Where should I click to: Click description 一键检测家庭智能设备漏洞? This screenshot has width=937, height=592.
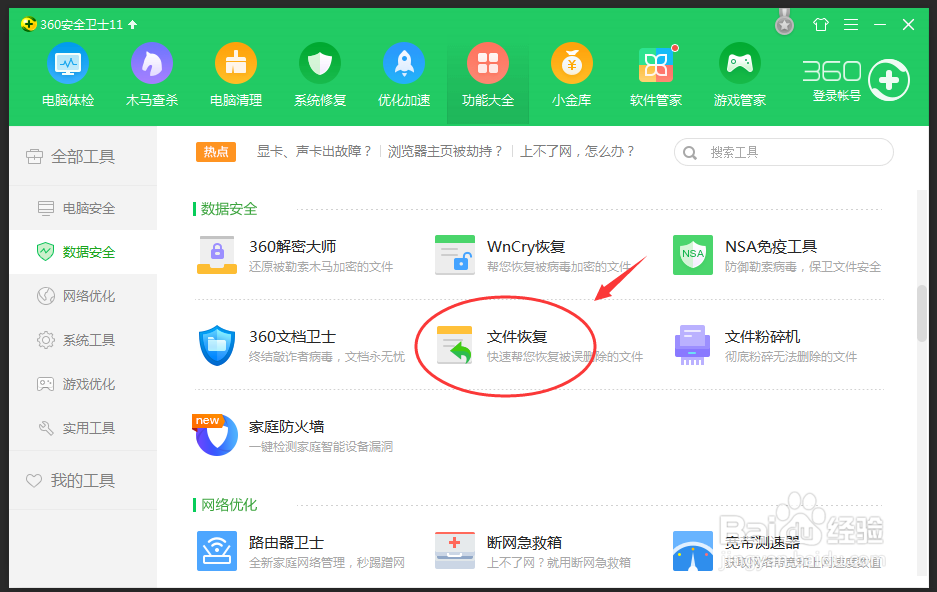(321, 446)
